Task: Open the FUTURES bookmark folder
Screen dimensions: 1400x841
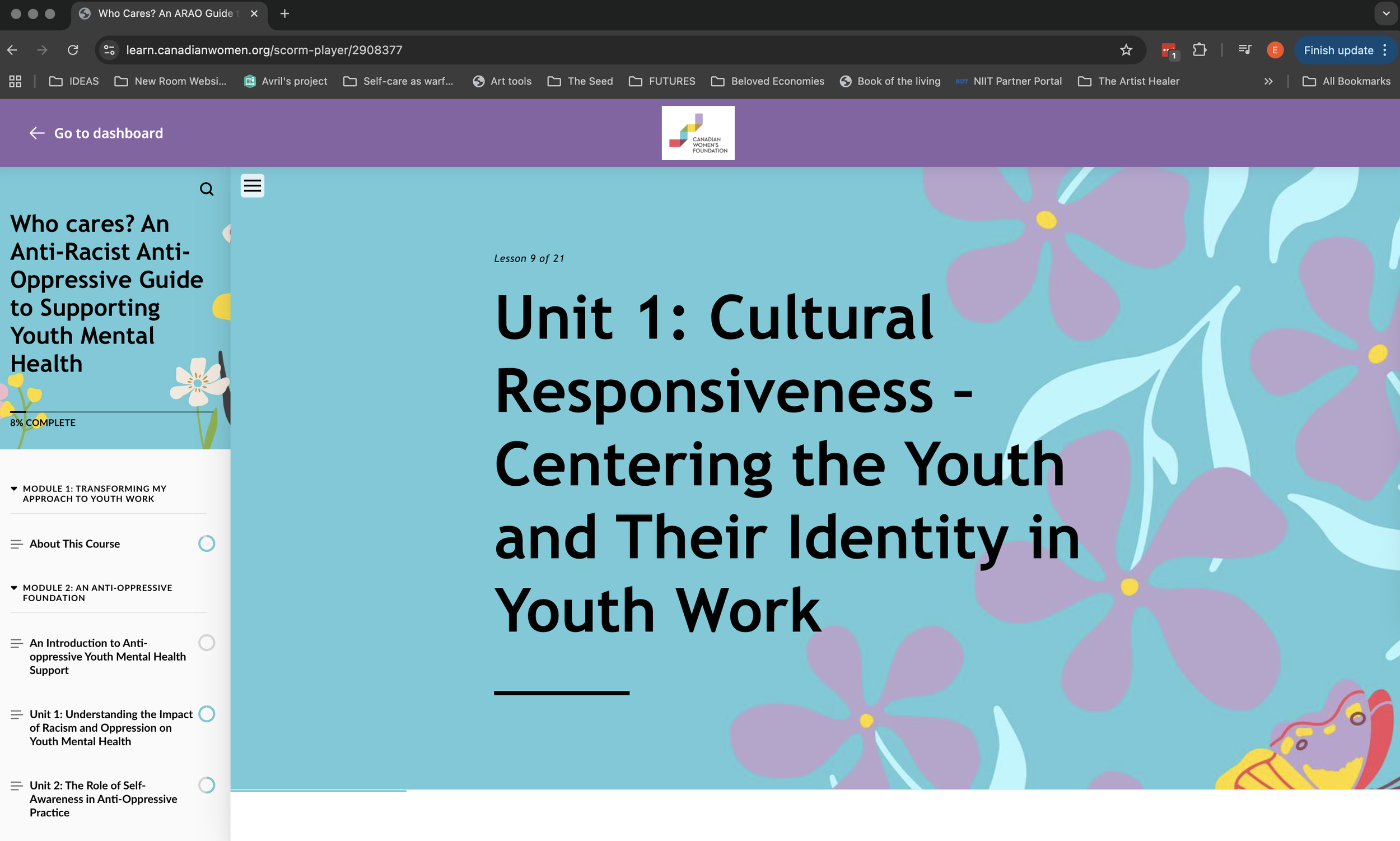Action: (661, 81)
